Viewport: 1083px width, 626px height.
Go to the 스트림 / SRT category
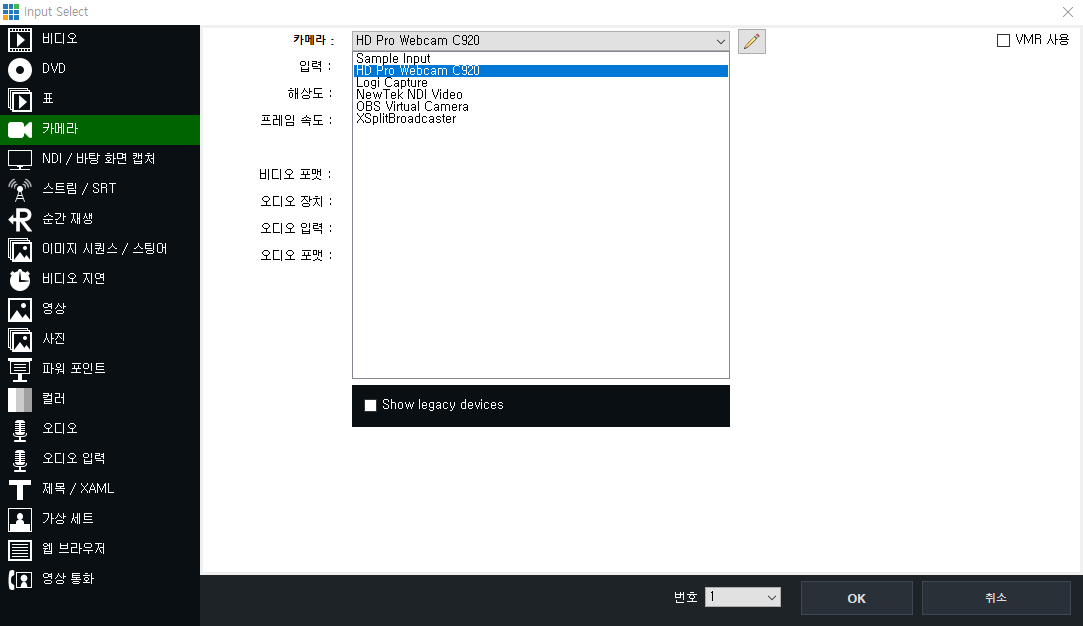(x=100, y=189)
